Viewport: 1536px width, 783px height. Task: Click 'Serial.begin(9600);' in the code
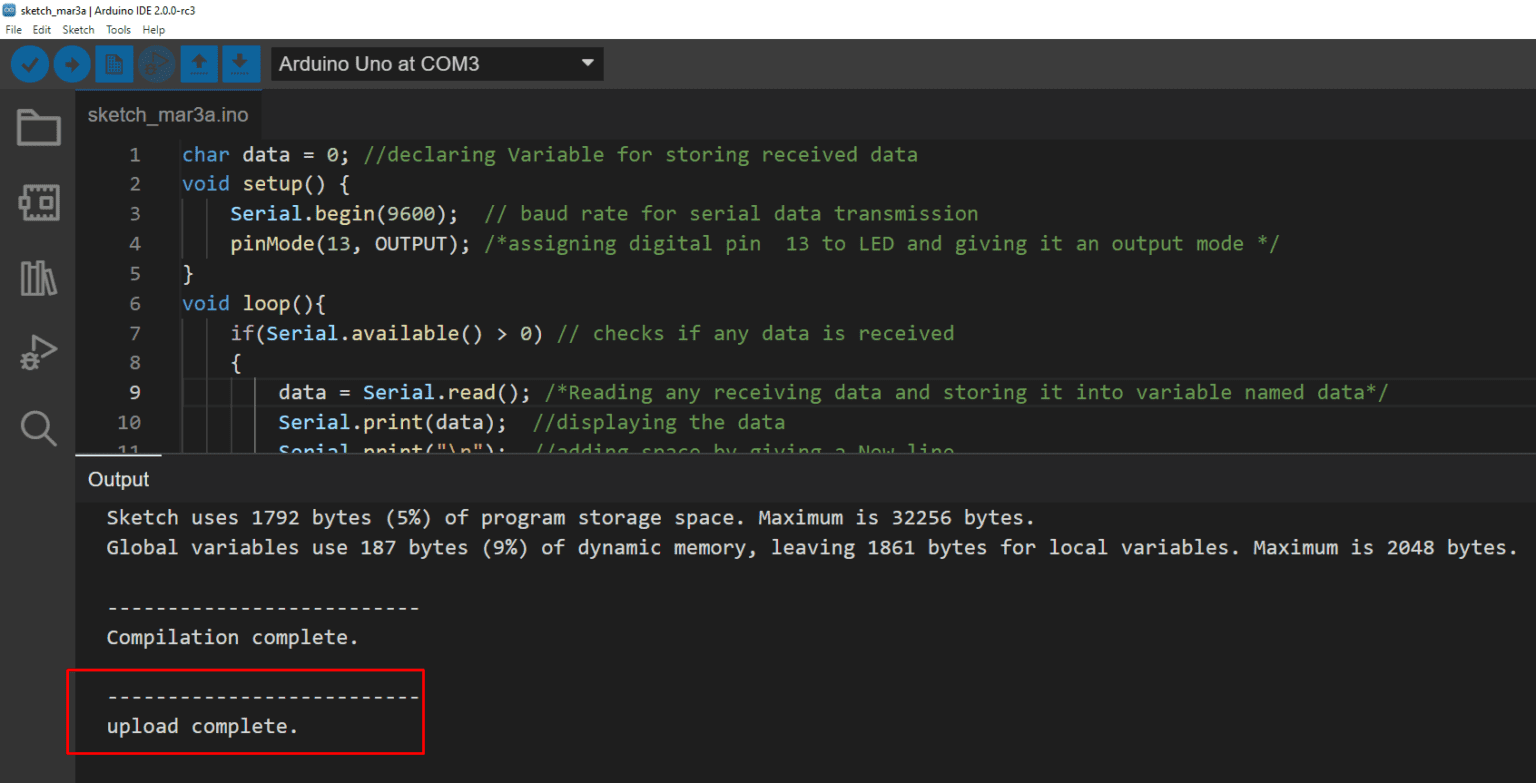345,214
